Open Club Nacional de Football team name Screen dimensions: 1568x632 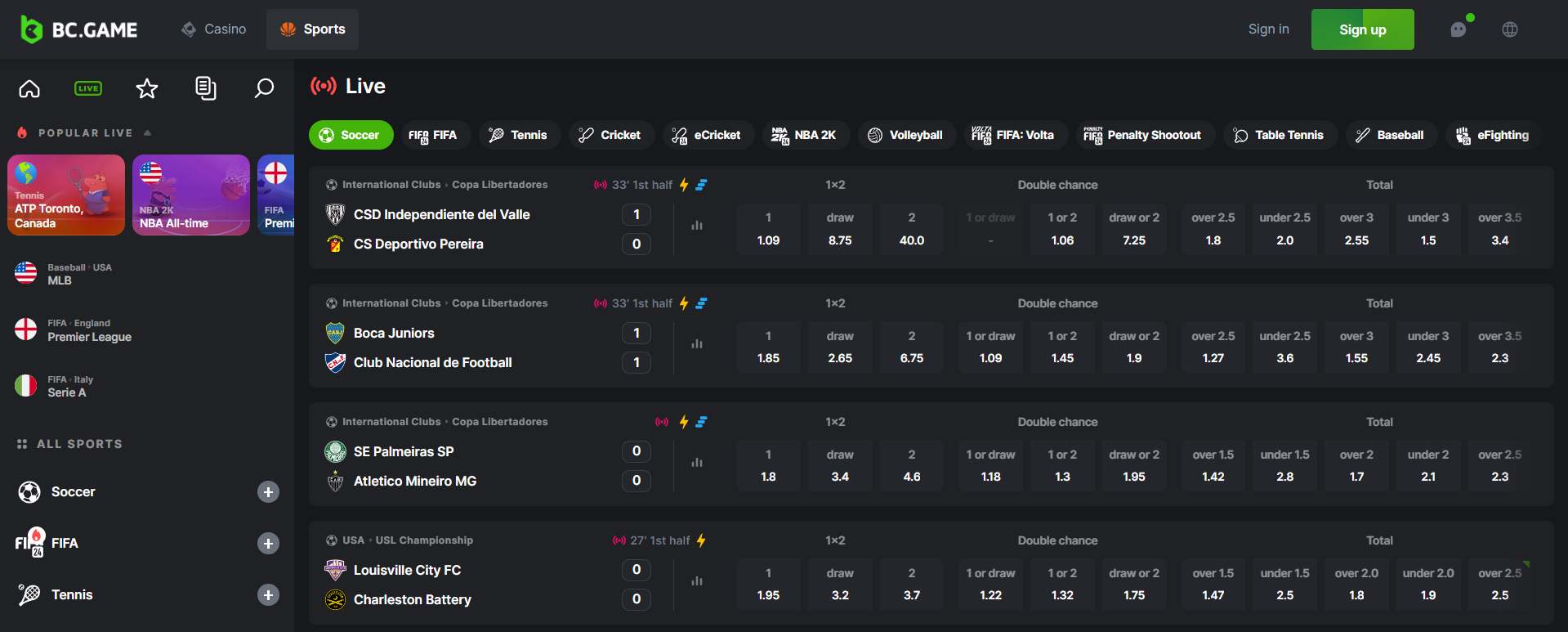click(433, 362)
